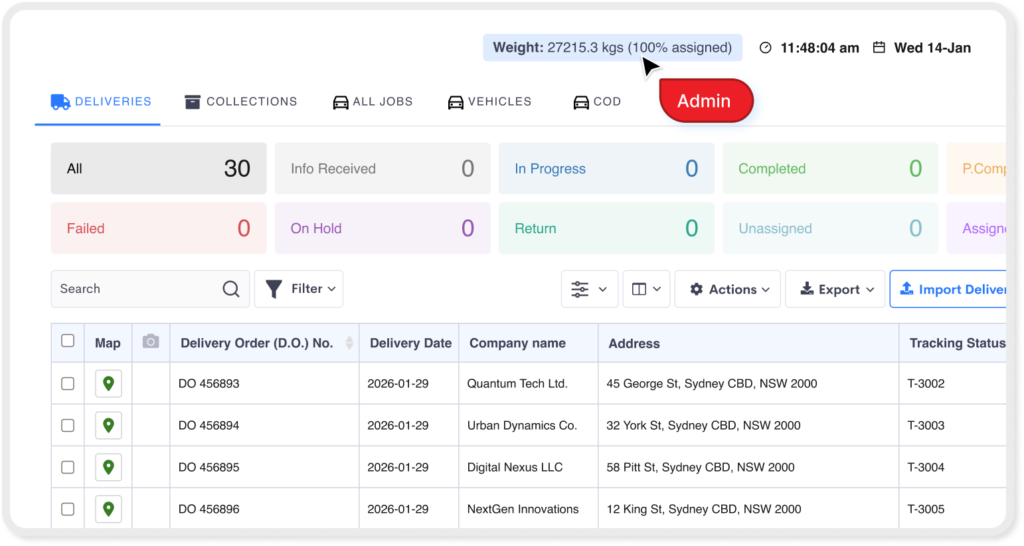Click the Import Deliveries button
Image resolution: width=1024 pixels, height=546 pixels.
point(950,289)
